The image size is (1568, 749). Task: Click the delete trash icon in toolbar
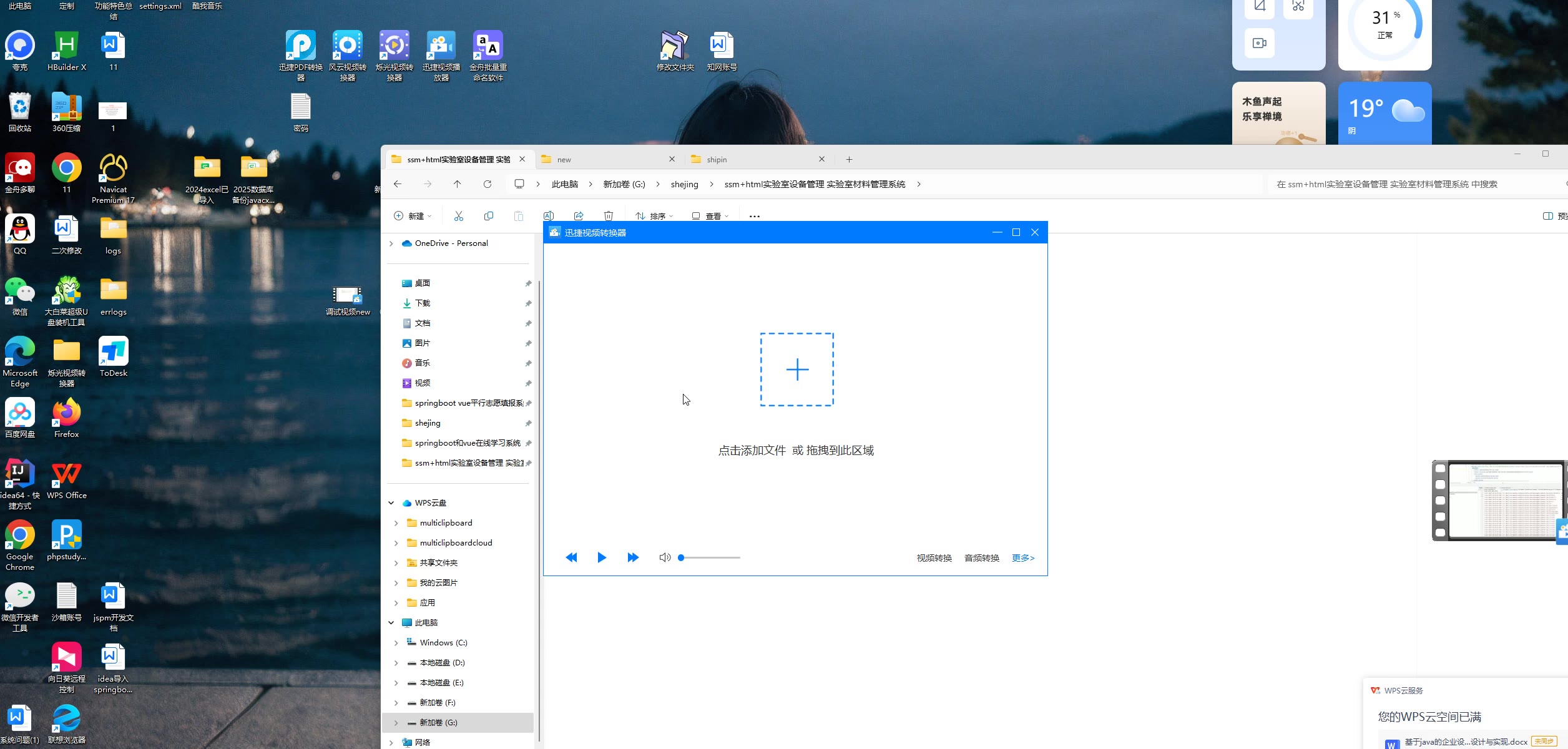(x=609, y=216)
